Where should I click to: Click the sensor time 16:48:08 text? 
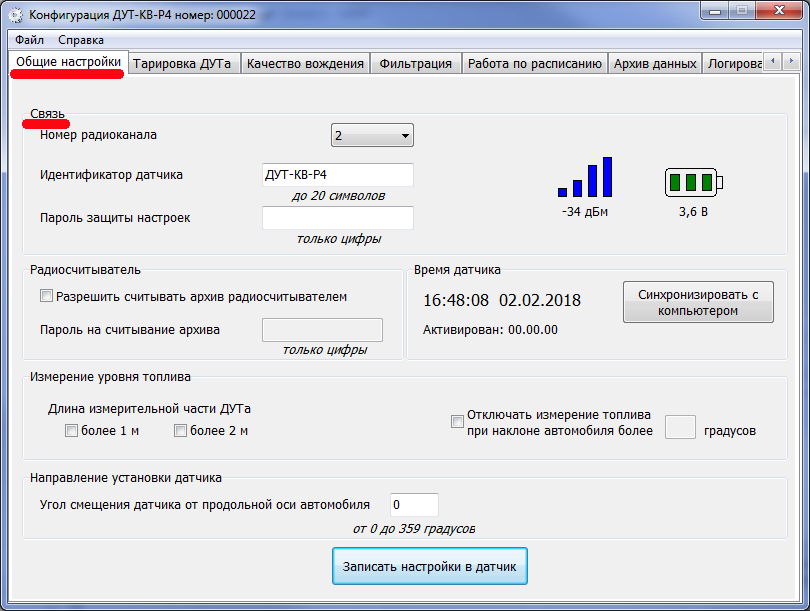click(x=456, y=300)
